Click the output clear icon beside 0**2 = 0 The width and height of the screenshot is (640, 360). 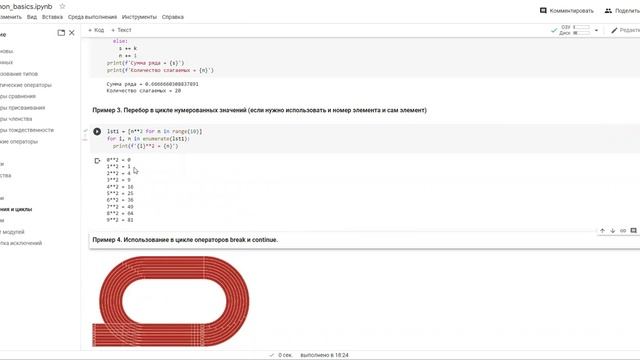[97, 161]
